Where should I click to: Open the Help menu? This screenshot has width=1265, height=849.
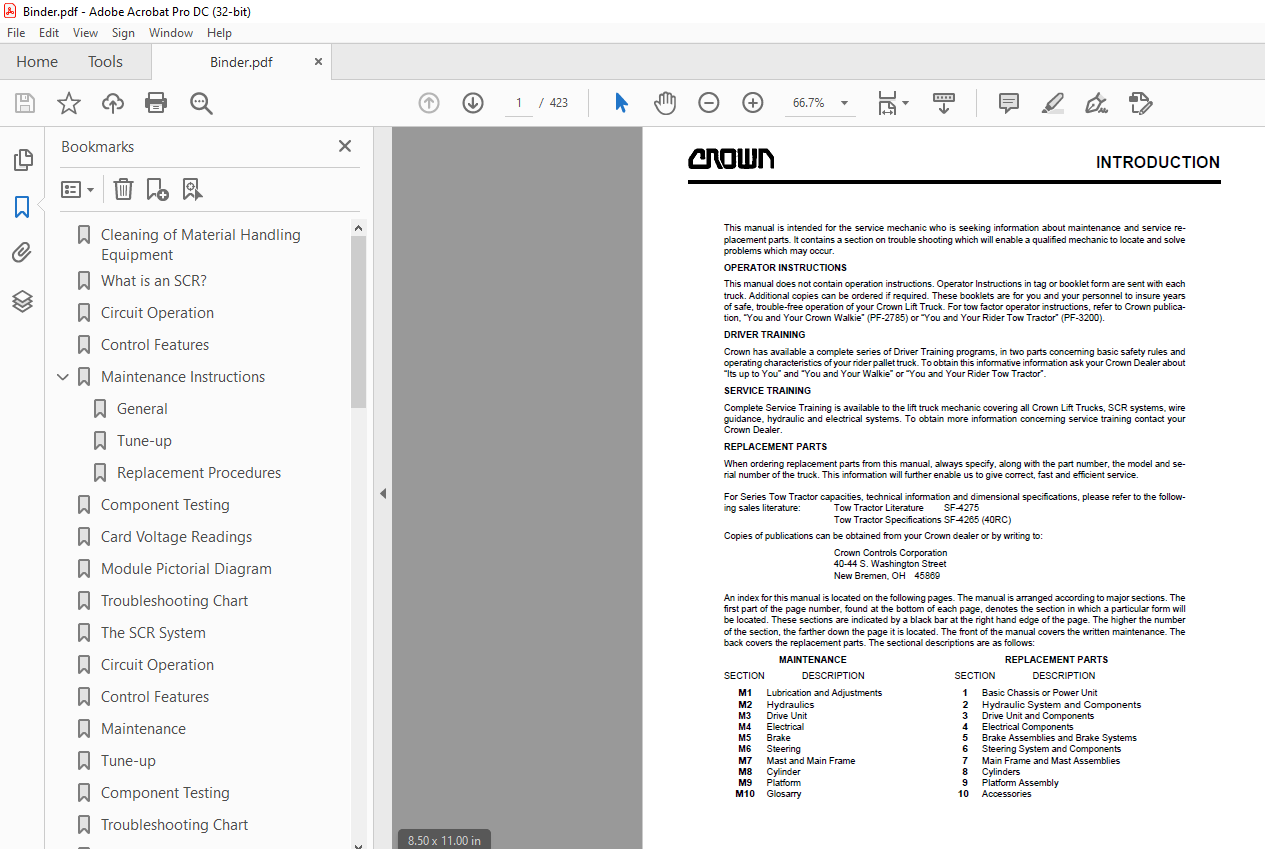click(x=219, y=33)
